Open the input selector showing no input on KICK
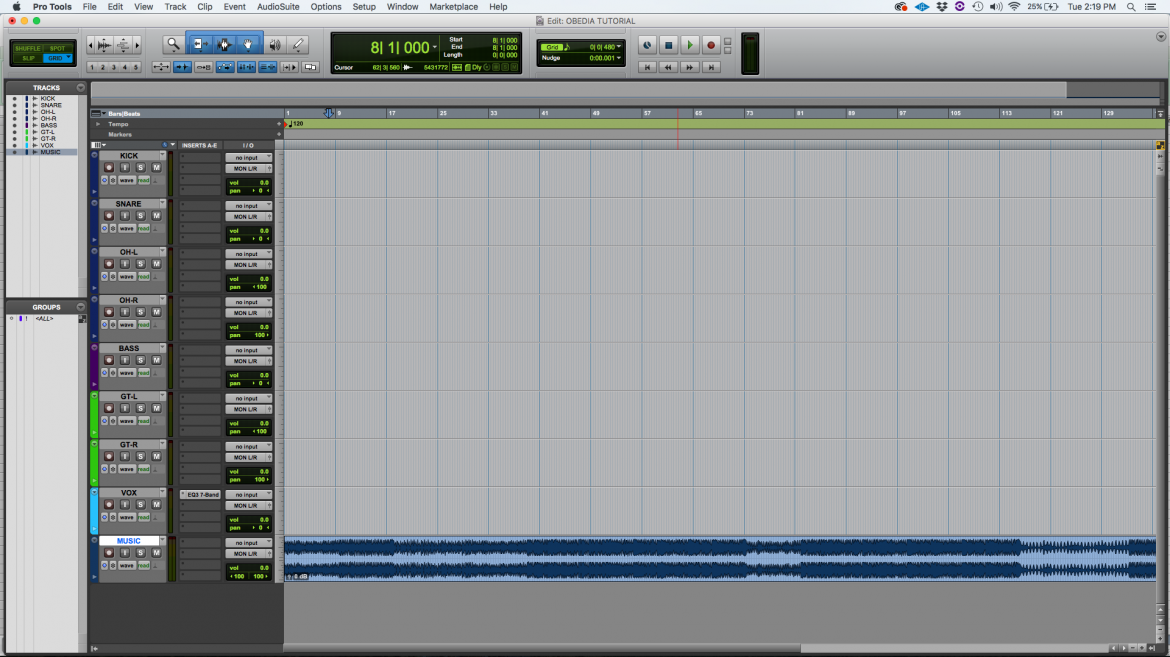The width and height of the screenshot is (1170, 657). 248,157
